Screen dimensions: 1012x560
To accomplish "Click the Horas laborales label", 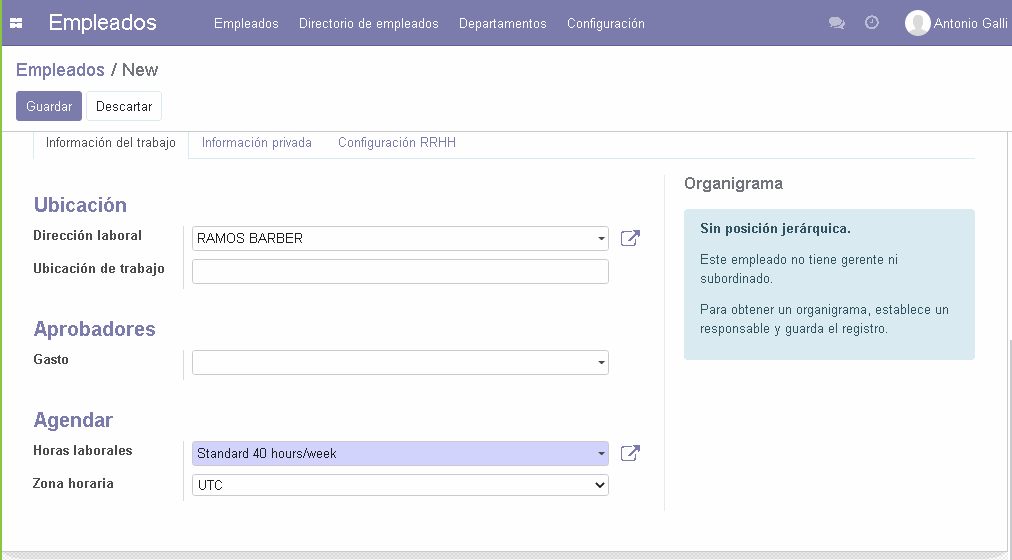I will 83,450.
